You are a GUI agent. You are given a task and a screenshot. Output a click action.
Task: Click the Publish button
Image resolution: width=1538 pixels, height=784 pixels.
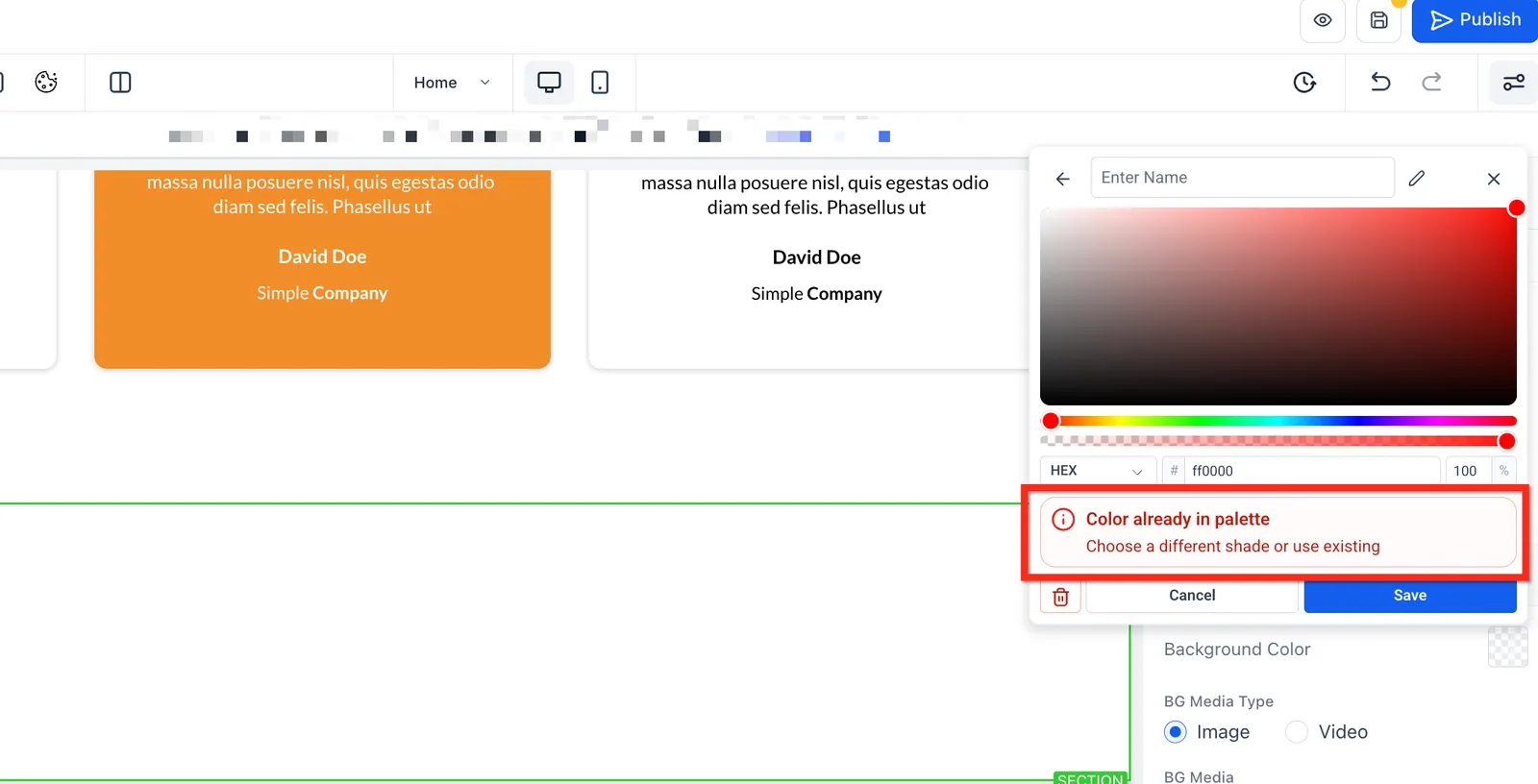pyautogui.click(x=1475, y=20)
